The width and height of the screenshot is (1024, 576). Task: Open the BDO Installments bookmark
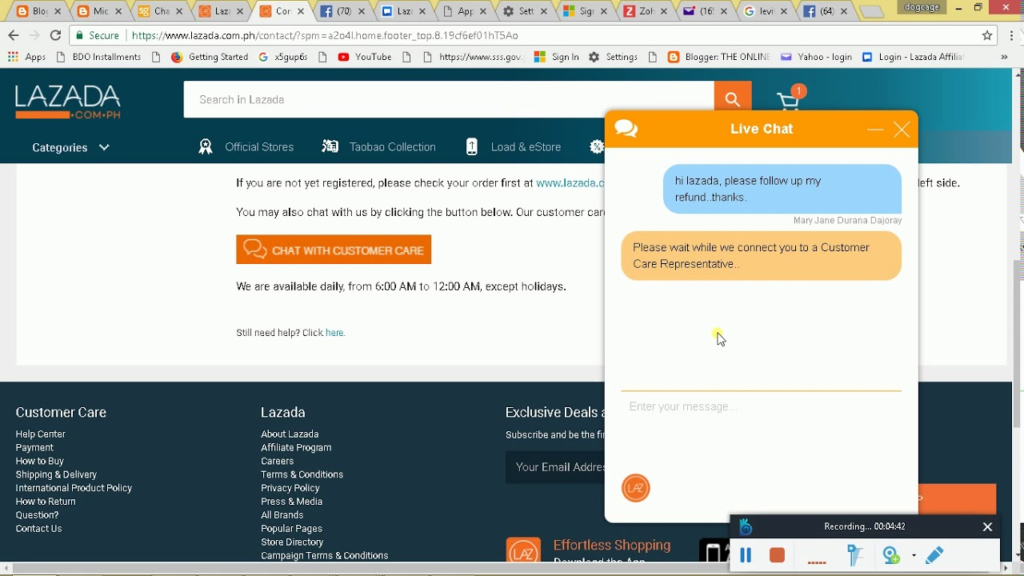click(99, 57)
